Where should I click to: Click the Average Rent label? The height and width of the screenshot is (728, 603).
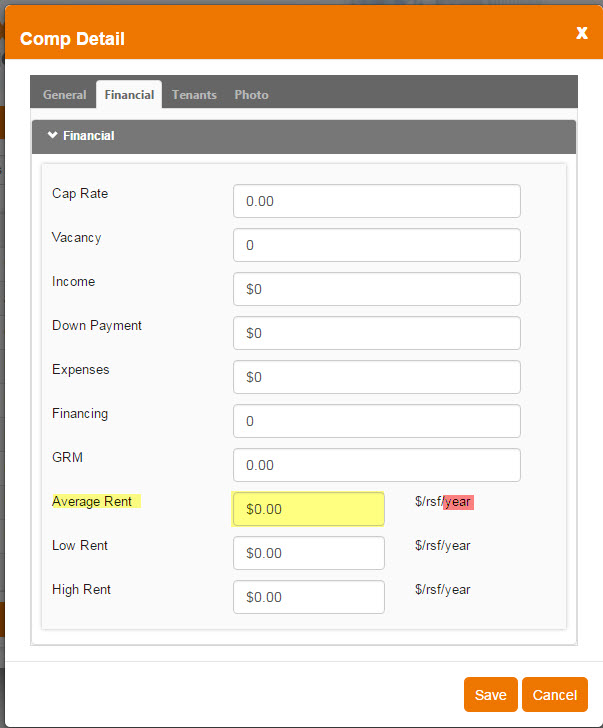(x=92, y=502)
